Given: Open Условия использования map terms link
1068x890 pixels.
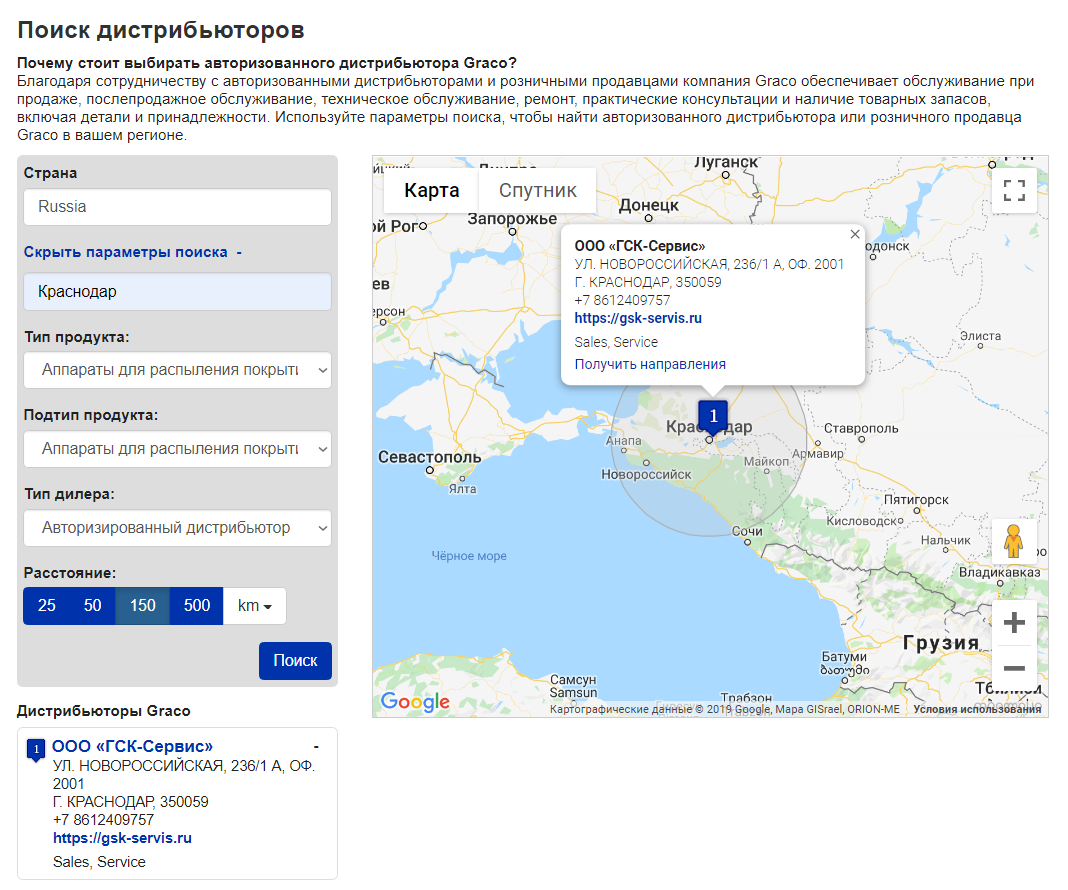Looking at the screenshot, I should pos(977,710).
